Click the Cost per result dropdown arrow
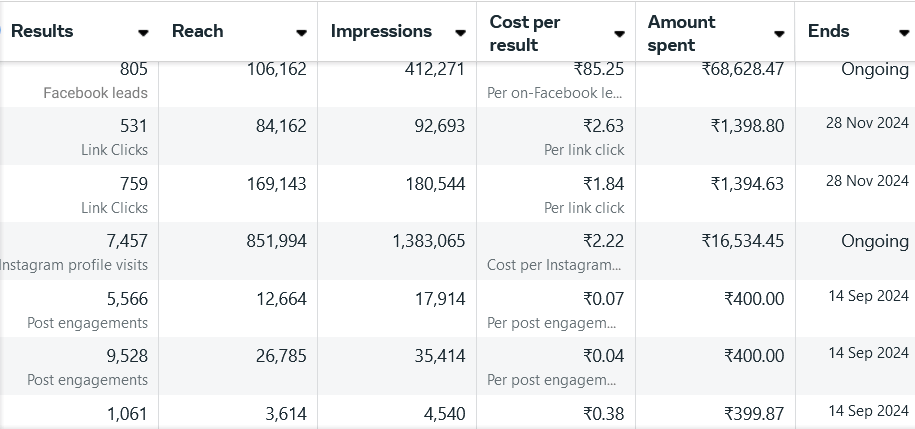Image resolution: width=915 pixels, height=429 pixels. pos(620,33)
